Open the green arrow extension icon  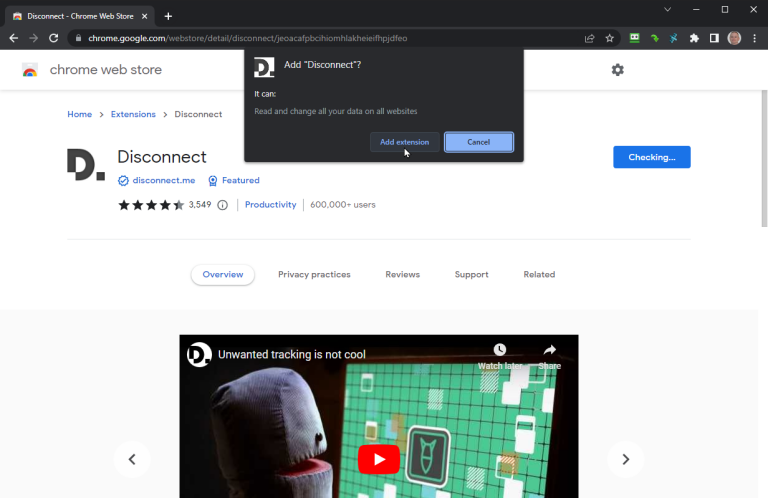[x=654, y=38]
